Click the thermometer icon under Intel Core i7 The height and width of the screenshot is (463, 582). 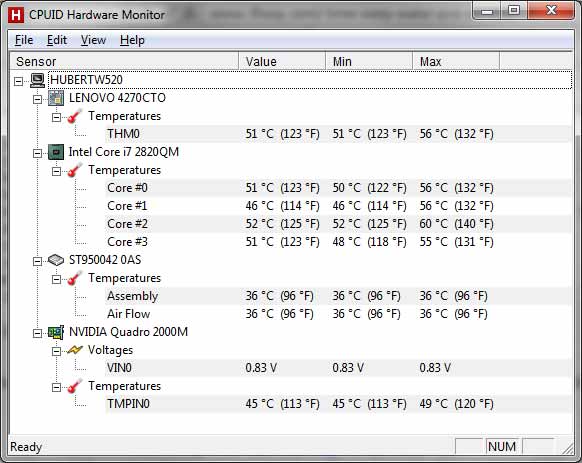click(75, 170)
